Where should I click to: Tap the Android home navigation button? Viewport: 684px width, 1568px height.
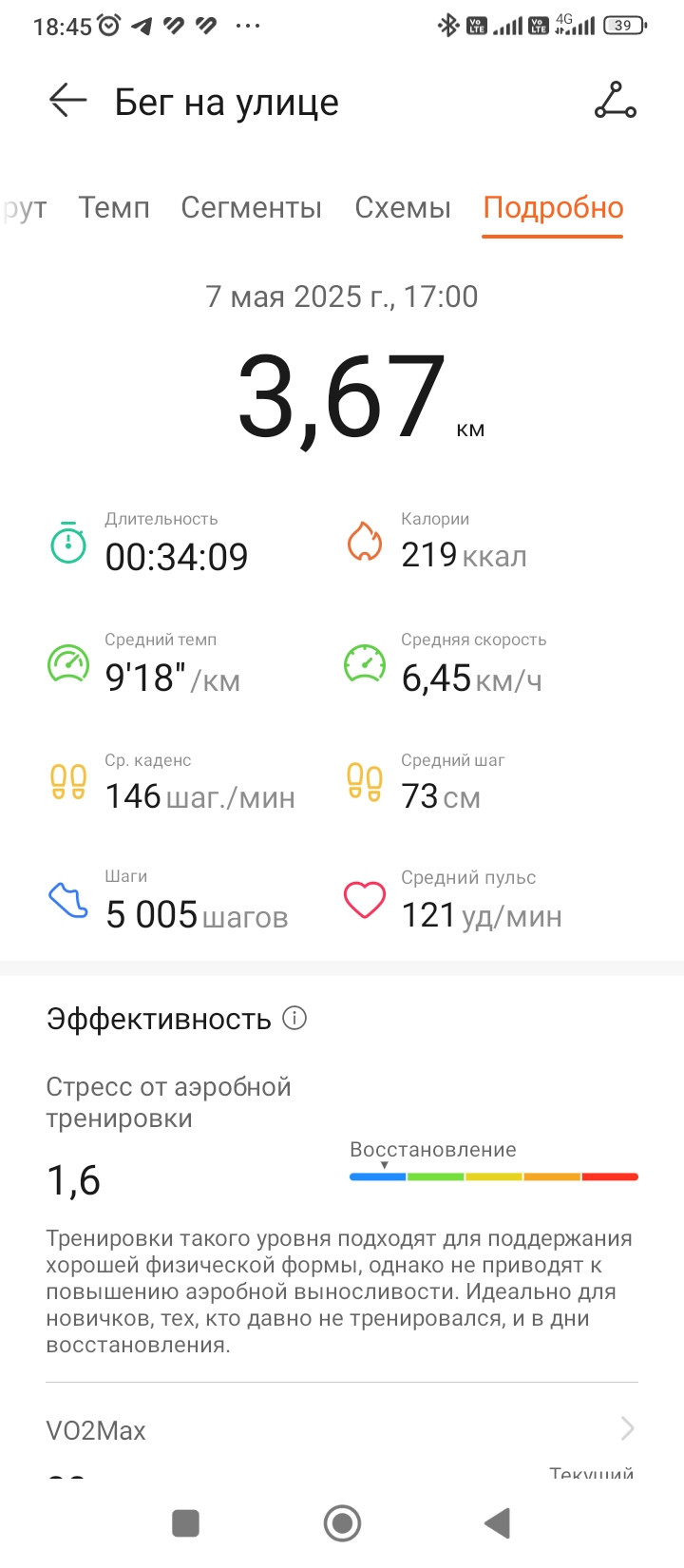[342, 1523]
